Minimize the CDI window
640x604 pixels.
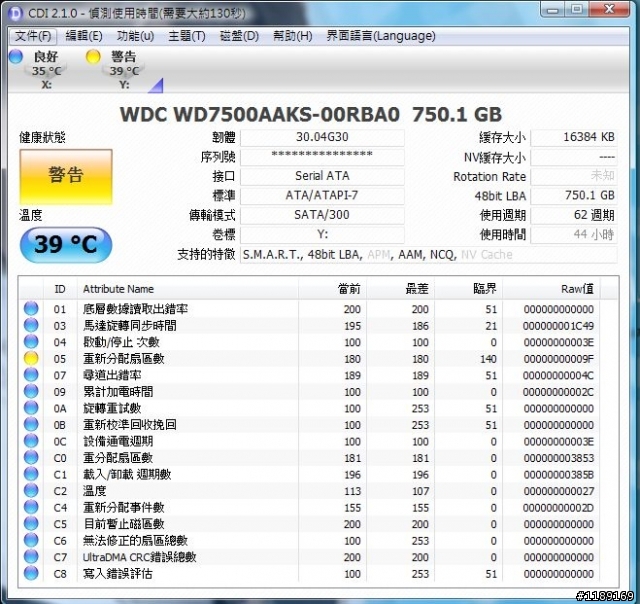[x=553, y=10]
